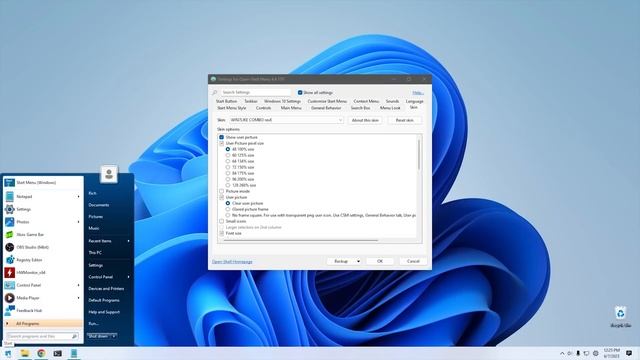Click the Search programs and files box
Screen dimensions: 640x360
pyautogui.click(x=42, y=336)
